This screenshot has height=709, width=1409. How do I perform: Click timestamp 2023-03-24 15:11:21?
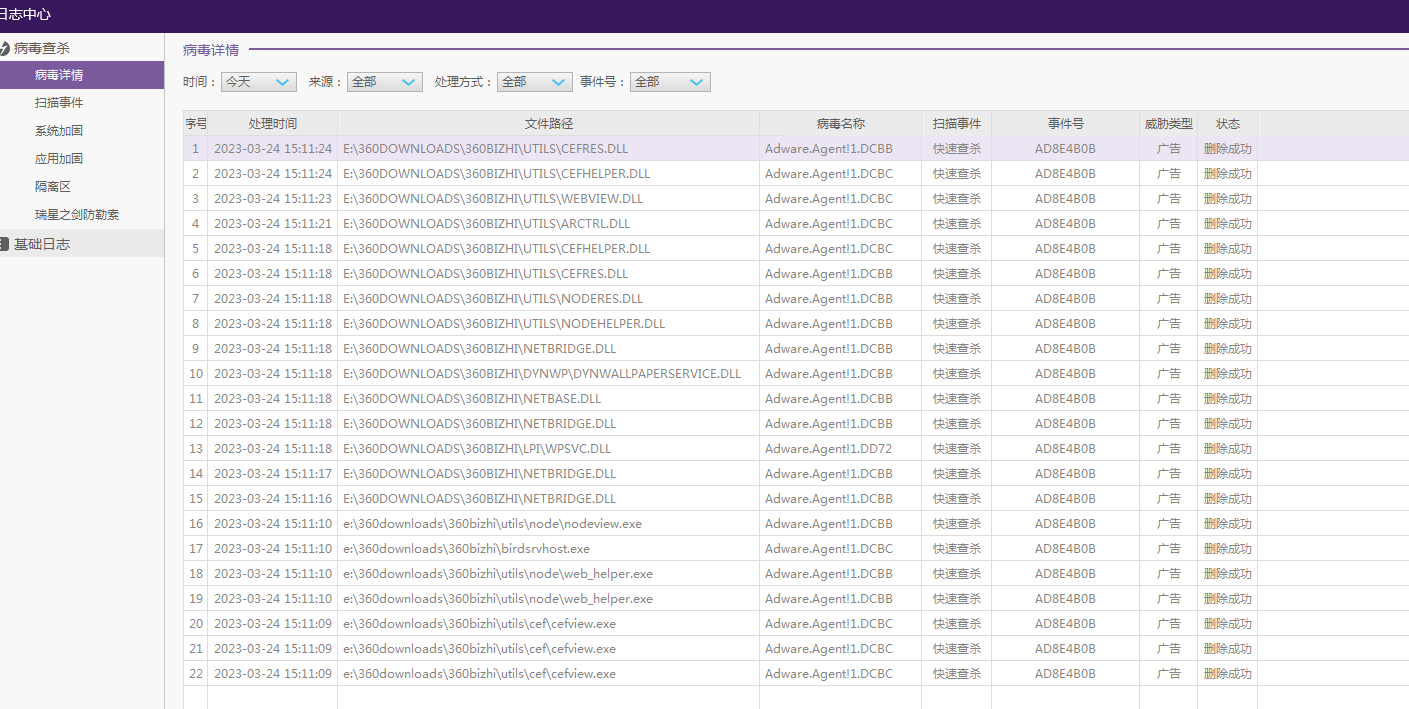pyautogui.click(x=273, y=224)
